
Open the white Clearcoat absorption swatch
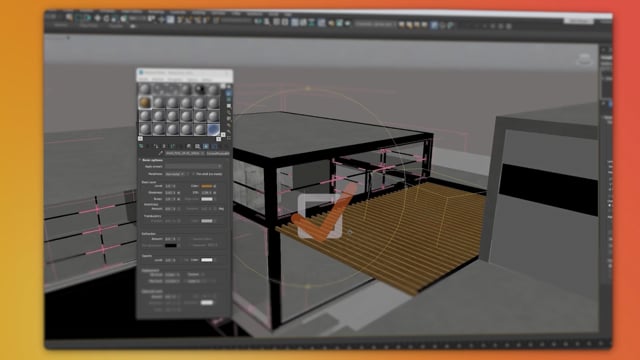tap(207, 302)
